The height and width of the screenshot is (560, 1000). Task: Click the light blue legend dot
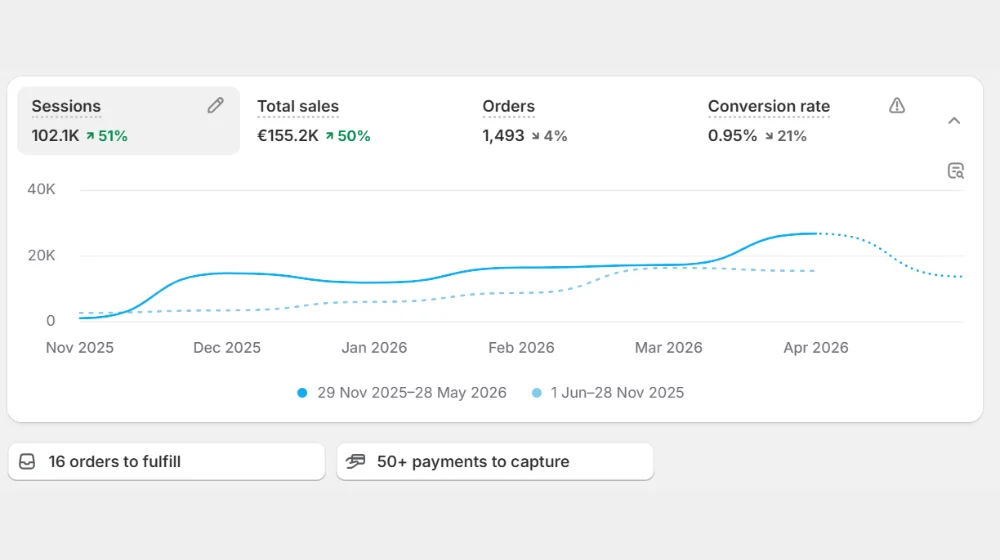click(537, 393)
